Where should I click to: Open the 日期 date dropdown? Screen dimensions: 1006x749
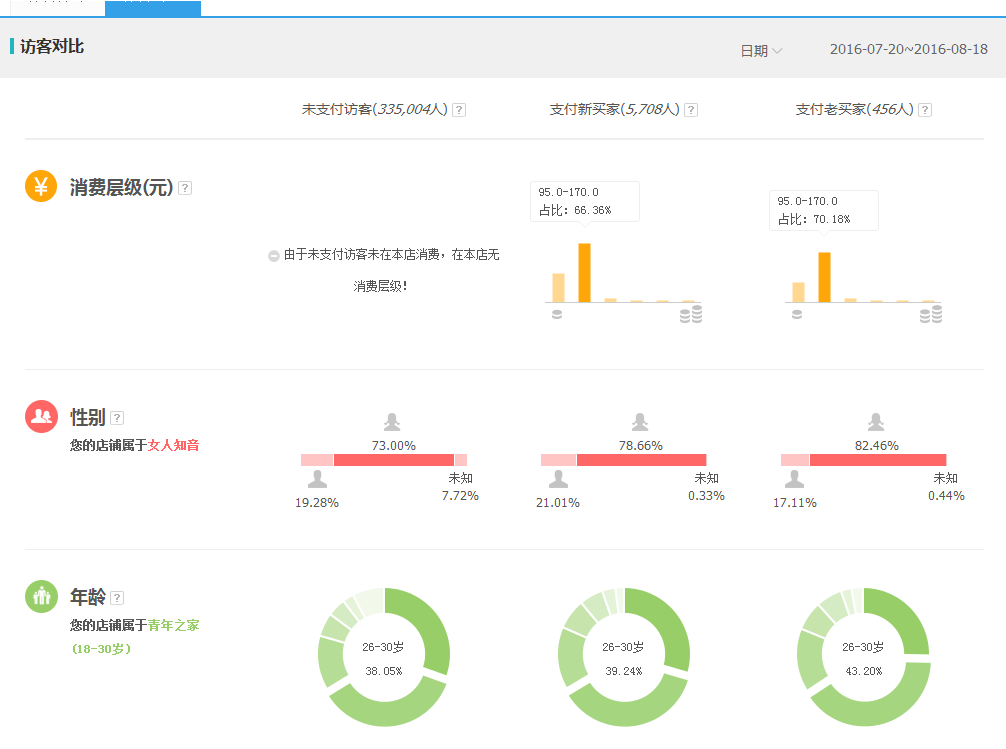[761, 51]
